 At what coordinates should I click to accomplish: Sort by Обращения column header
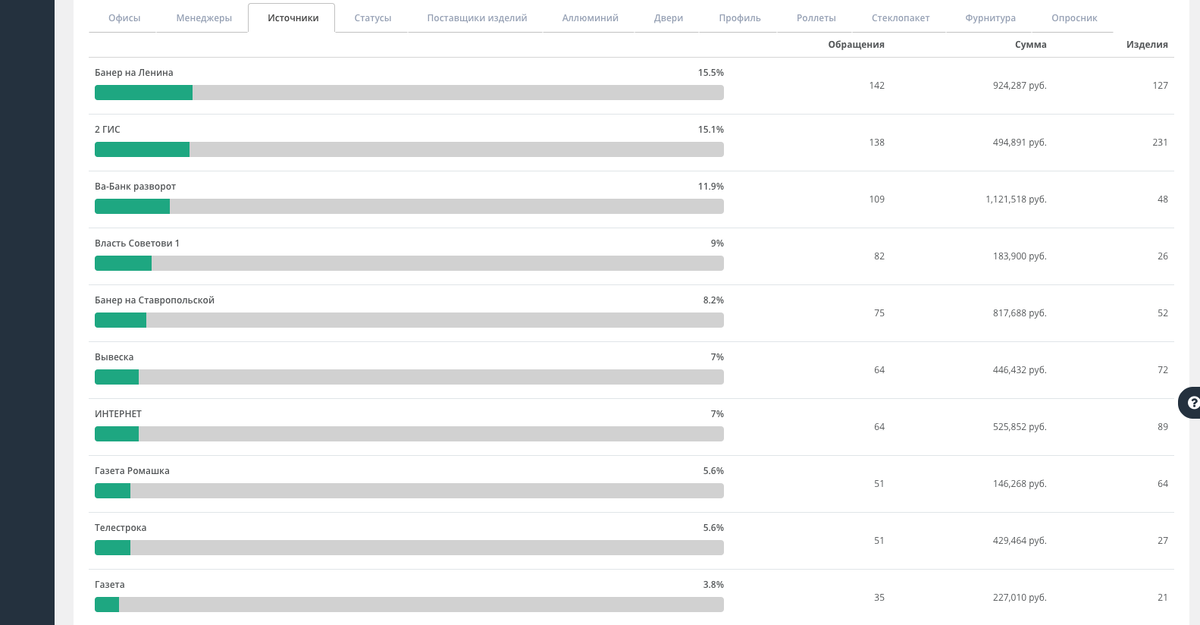point(856,45)
